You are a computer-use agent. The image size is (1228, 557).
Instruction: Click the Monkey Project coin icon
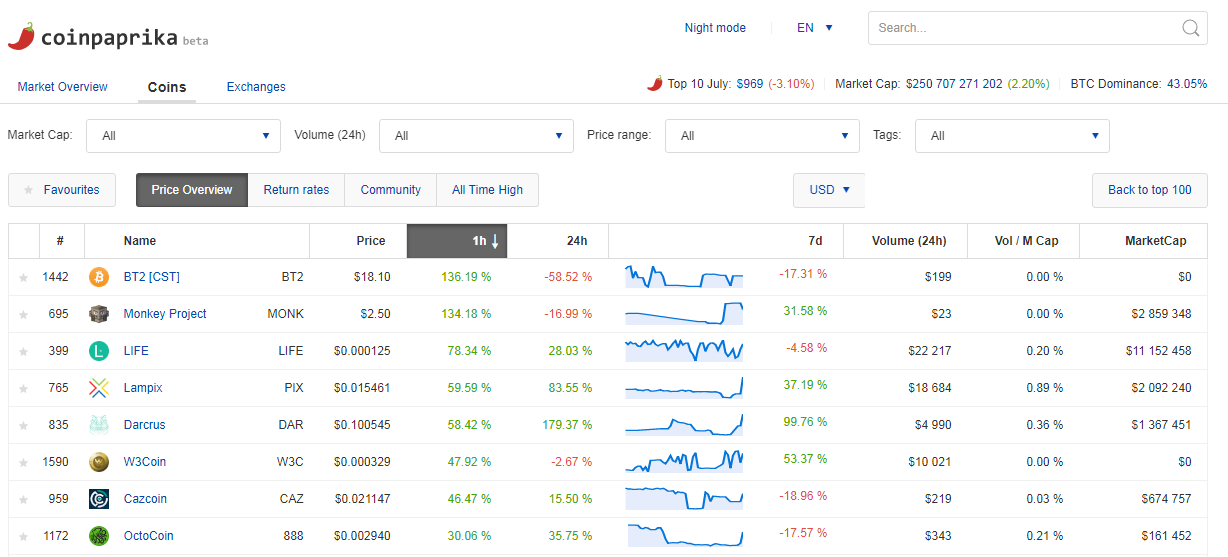[x=98, y=314]
